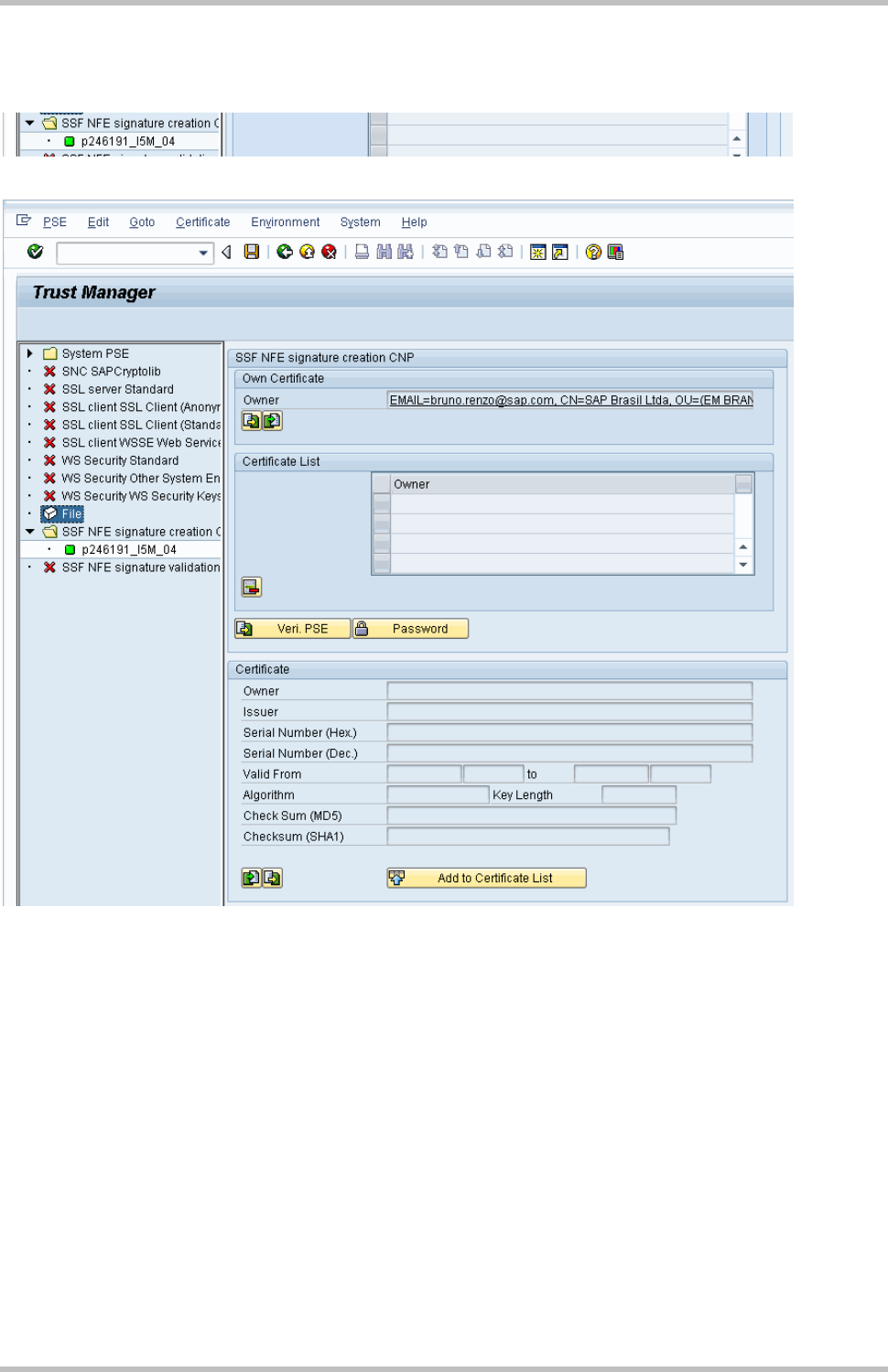The image size is (888, 1372).
Task: Click the red Cancel icon
Action: [329, 252]
